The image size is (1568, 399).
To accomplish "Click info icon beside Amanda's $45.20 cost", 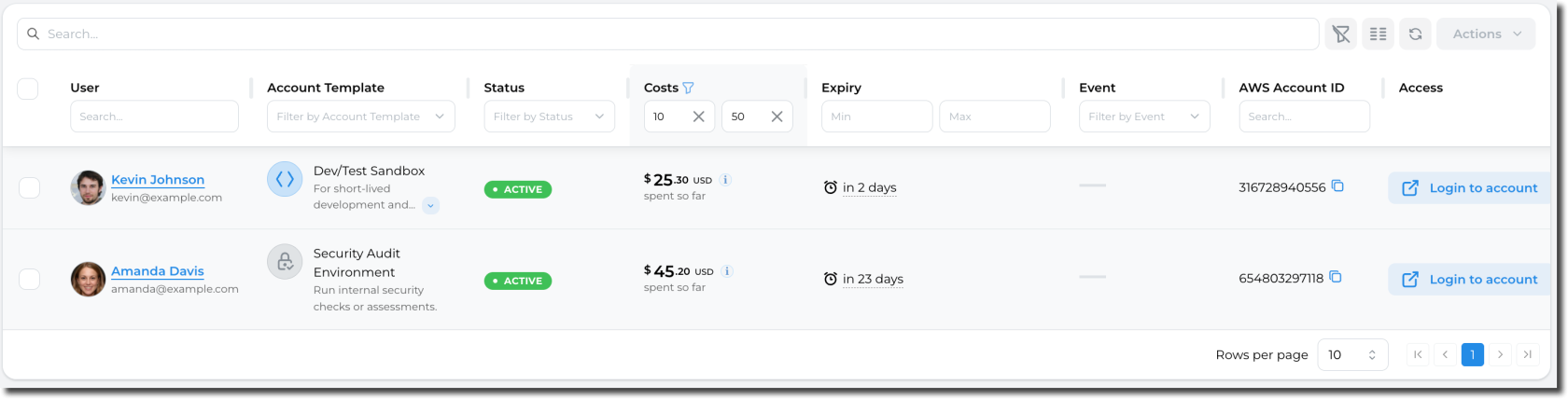I will point(727,271).
